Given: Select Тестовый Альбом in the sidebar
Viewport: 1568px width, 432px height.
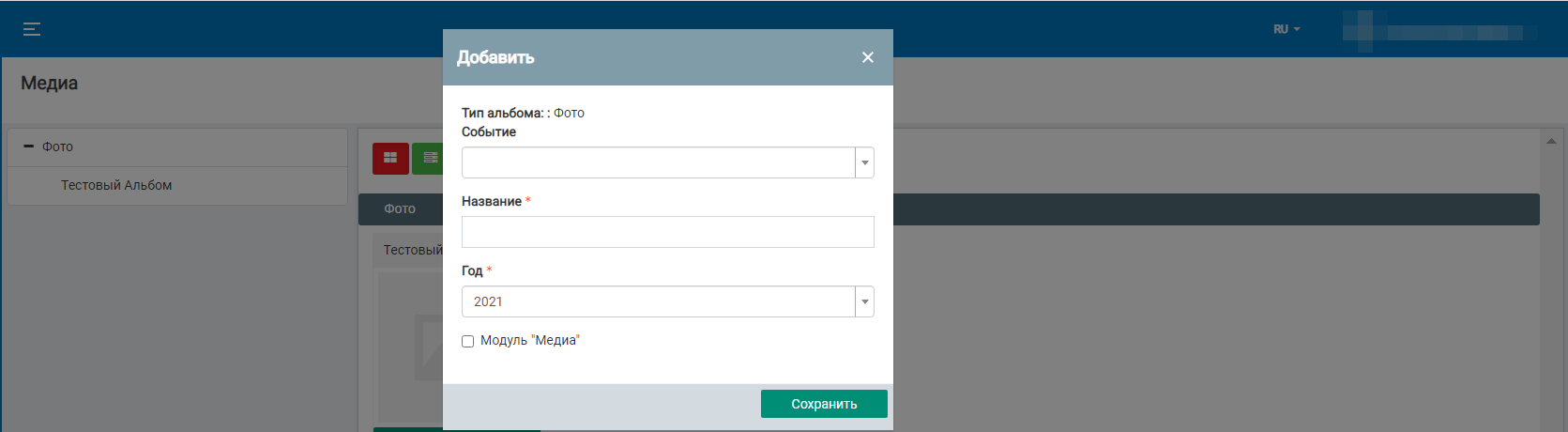Looking at the screenshot, I should tap(116, 185).
